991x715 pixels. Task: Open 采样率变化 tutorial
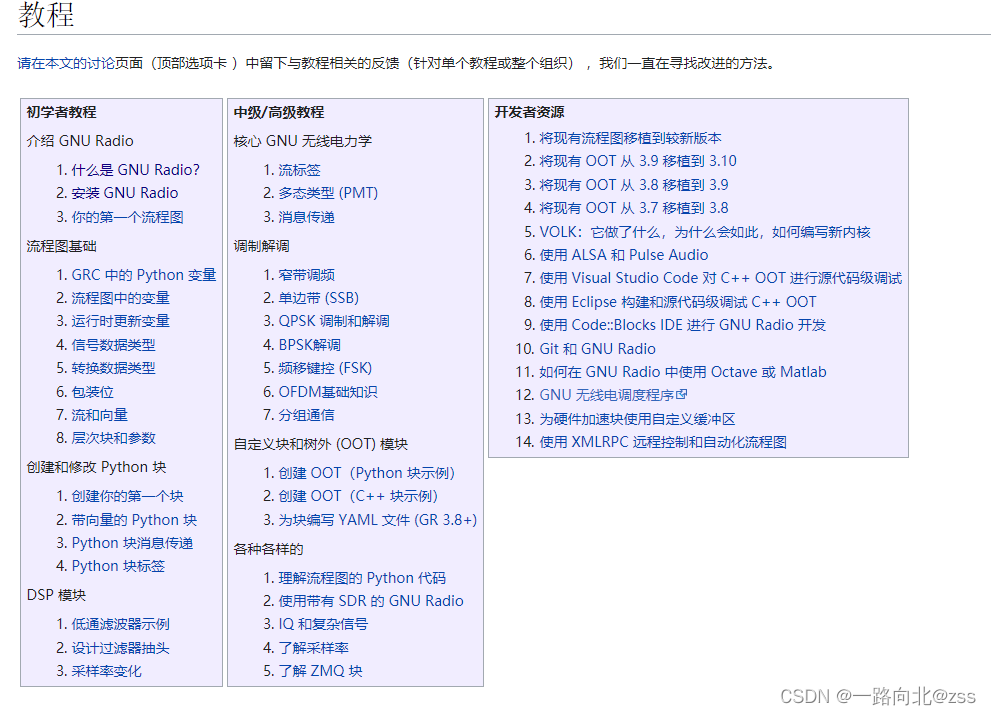(106, 671)
